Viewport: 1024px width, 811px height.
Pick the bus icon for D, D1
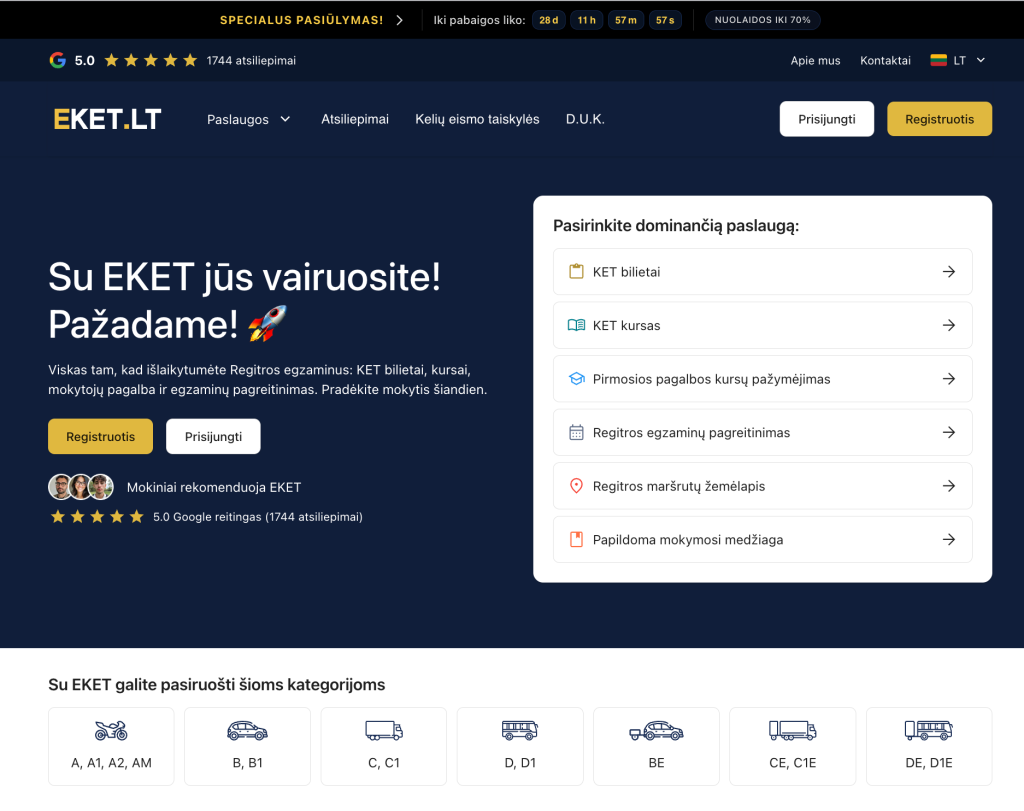click(520, 731)
